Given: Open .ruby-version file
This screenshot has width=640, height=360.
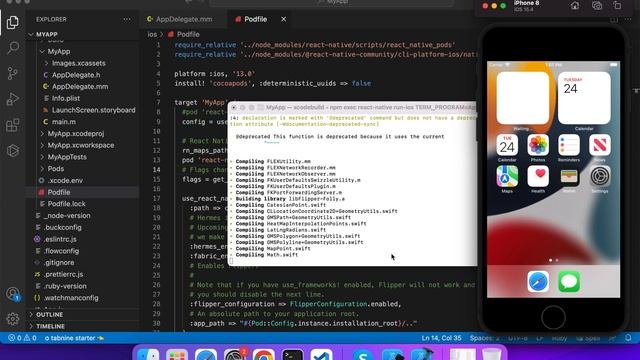Looking at the screenshot, I should click(x=64, y=286).
